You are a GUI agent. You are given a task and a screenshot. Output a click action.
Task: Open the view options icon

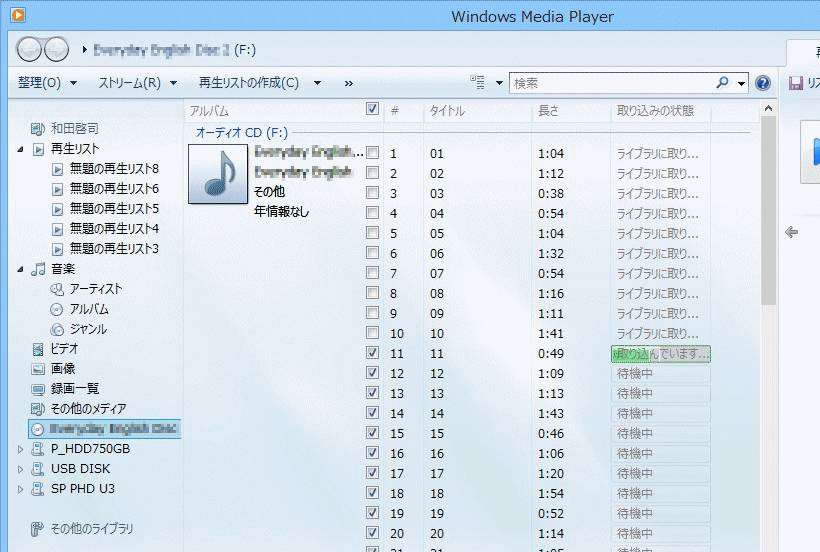pos(477,82)
